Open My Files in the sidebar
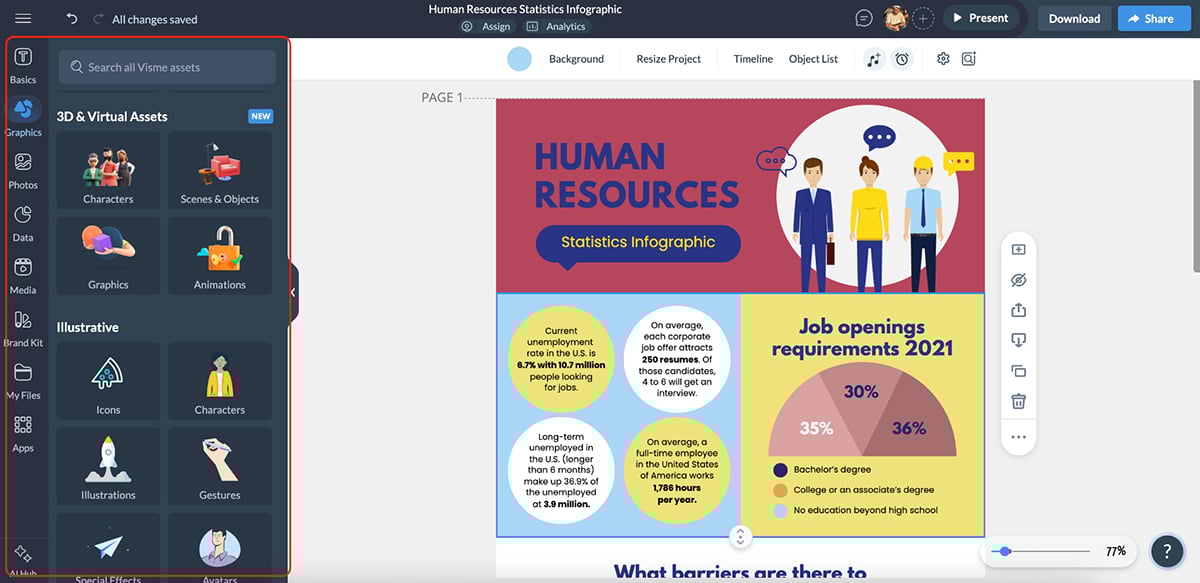Image resolution: width=1200 pixels, height=583 pixels. [x=23, y=381]
